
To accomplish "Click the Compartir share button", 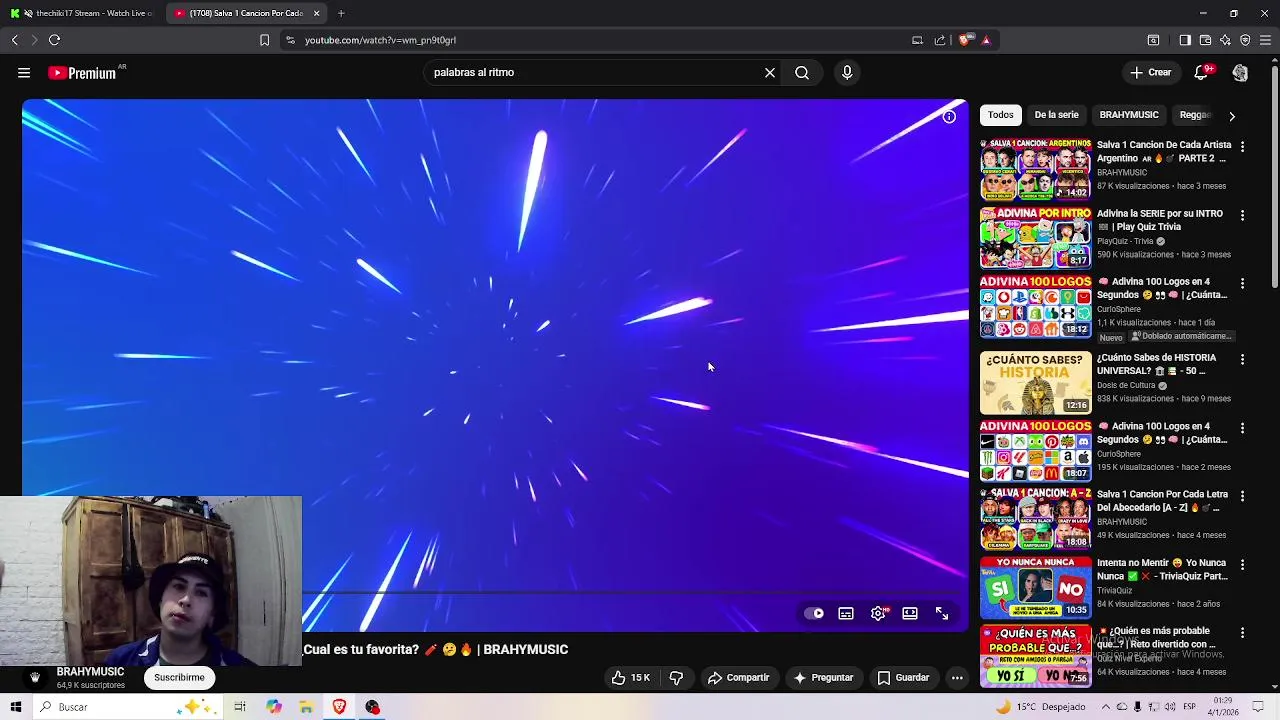I will coord(738,677).
